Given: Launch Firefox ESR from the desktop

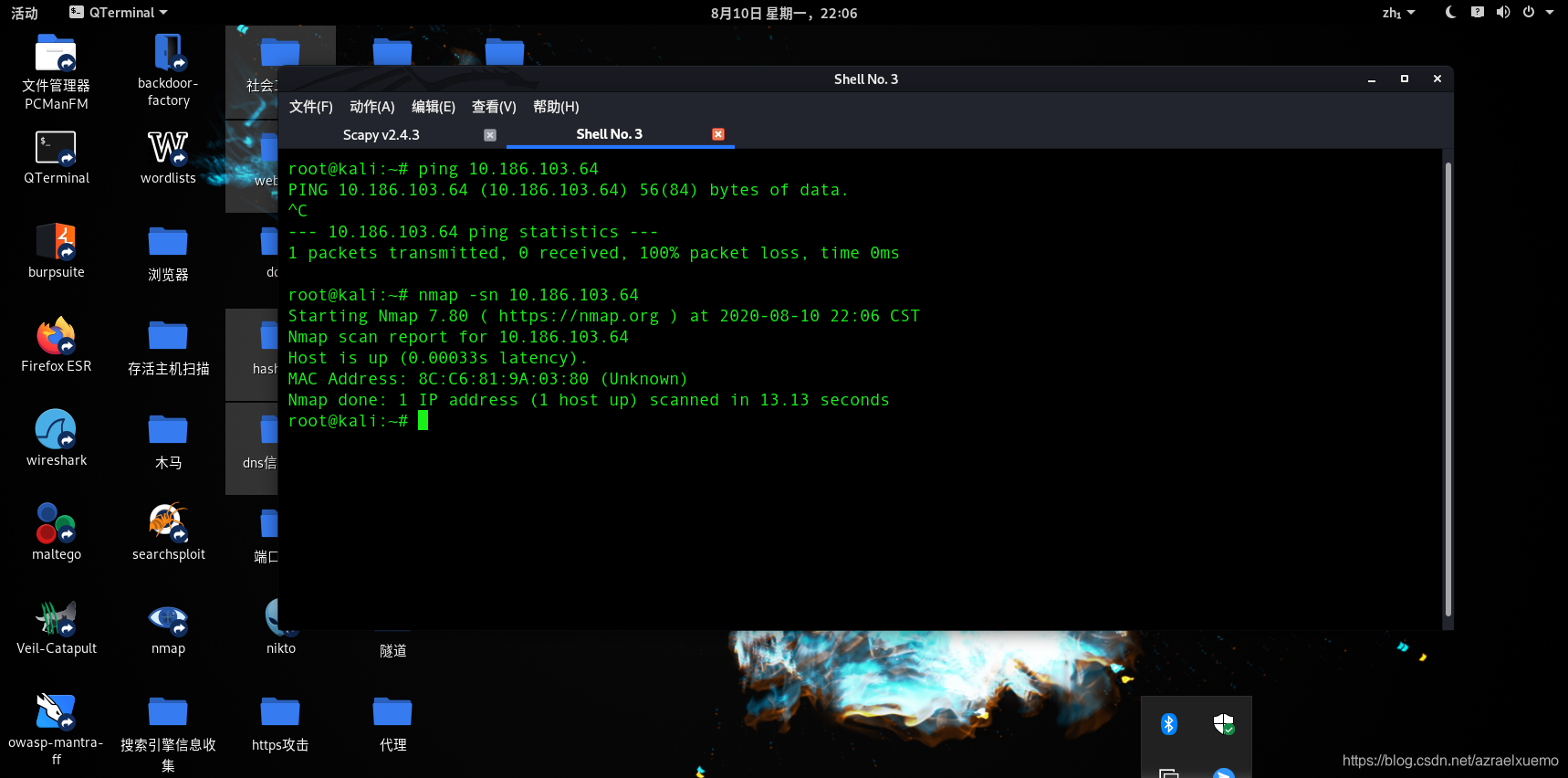Looking at the screenshot, I should click(x=56, y=345).
